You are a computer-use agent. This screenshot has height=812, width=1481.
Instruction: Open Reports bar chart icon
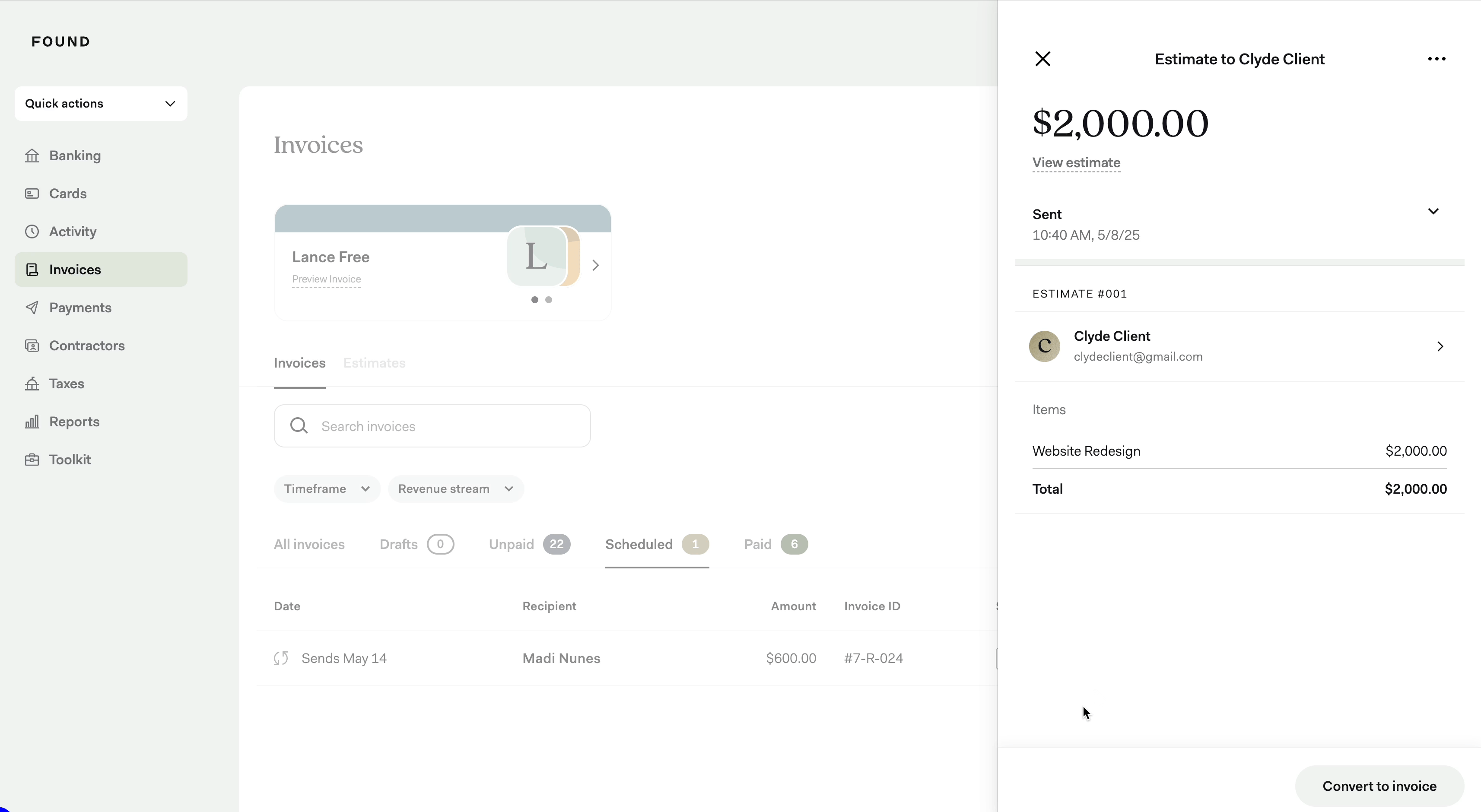click(x=32, y=422)
